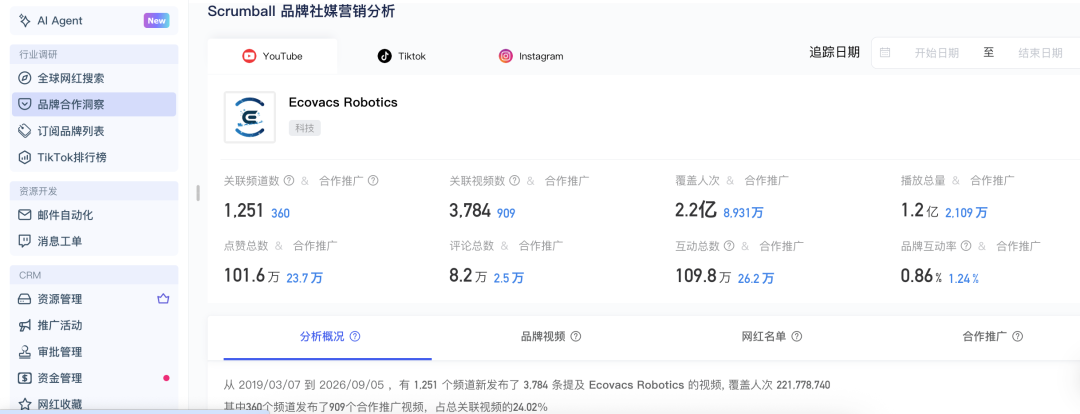
Task: Click the help icon on 分析概况 tab
Action: pyautogui.click(x=355, y=337)
